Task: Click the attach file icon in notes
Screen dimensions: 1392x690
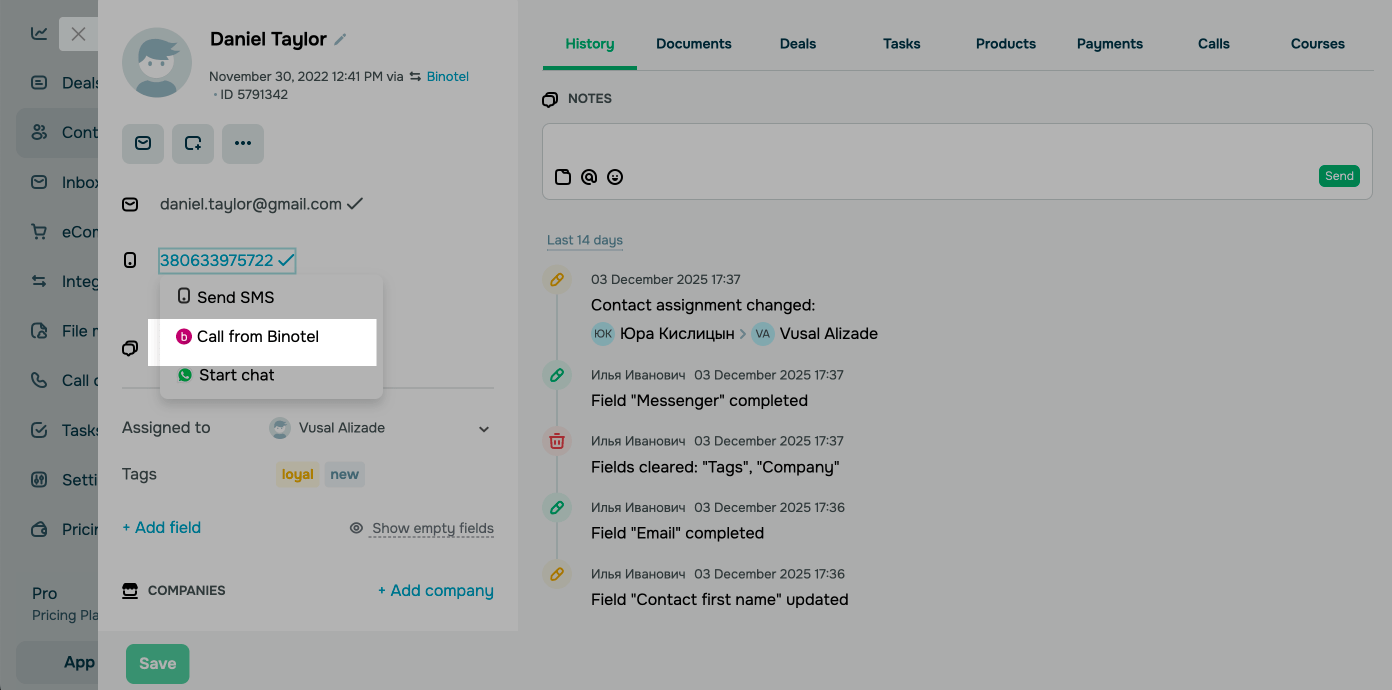Action: (563, 177)
